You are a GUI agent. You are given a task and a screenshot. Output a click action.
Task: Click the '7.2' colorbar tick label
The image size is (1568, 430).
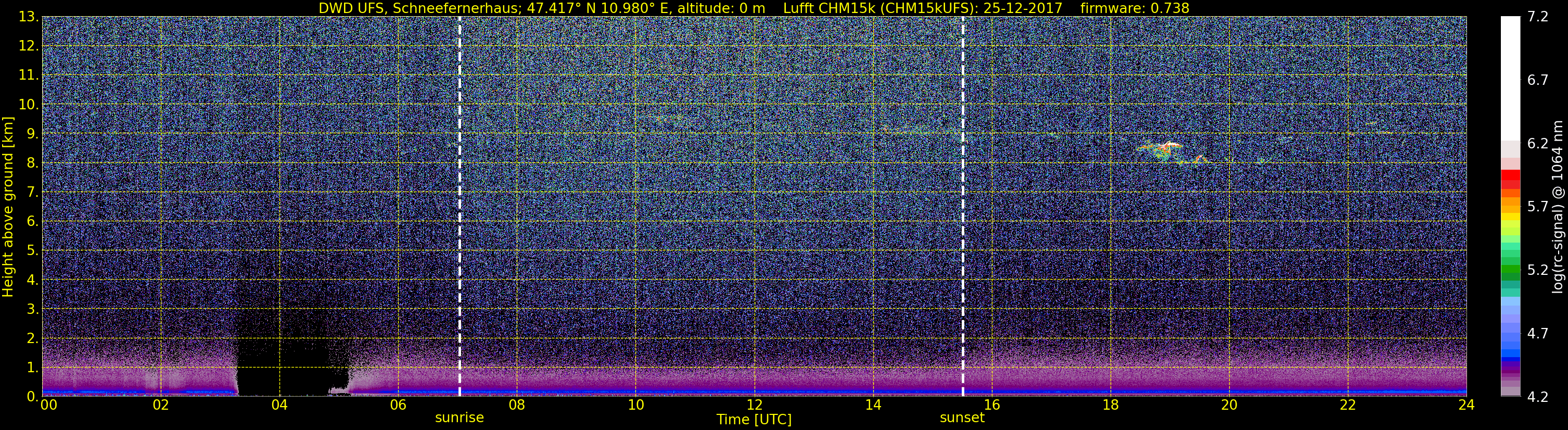1538,17
